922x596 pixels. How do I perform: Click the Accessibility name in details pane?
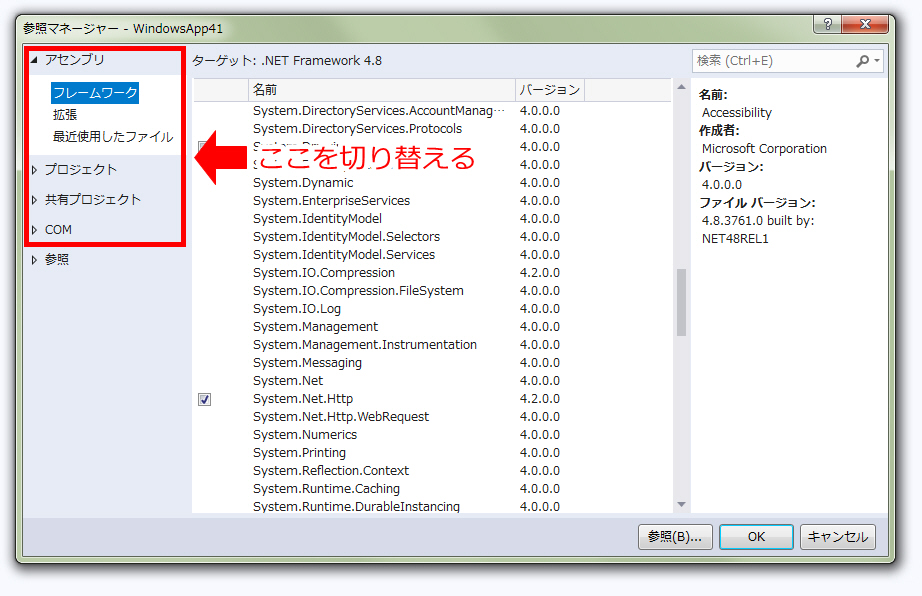pyautogui.click(x=737, y=113)
